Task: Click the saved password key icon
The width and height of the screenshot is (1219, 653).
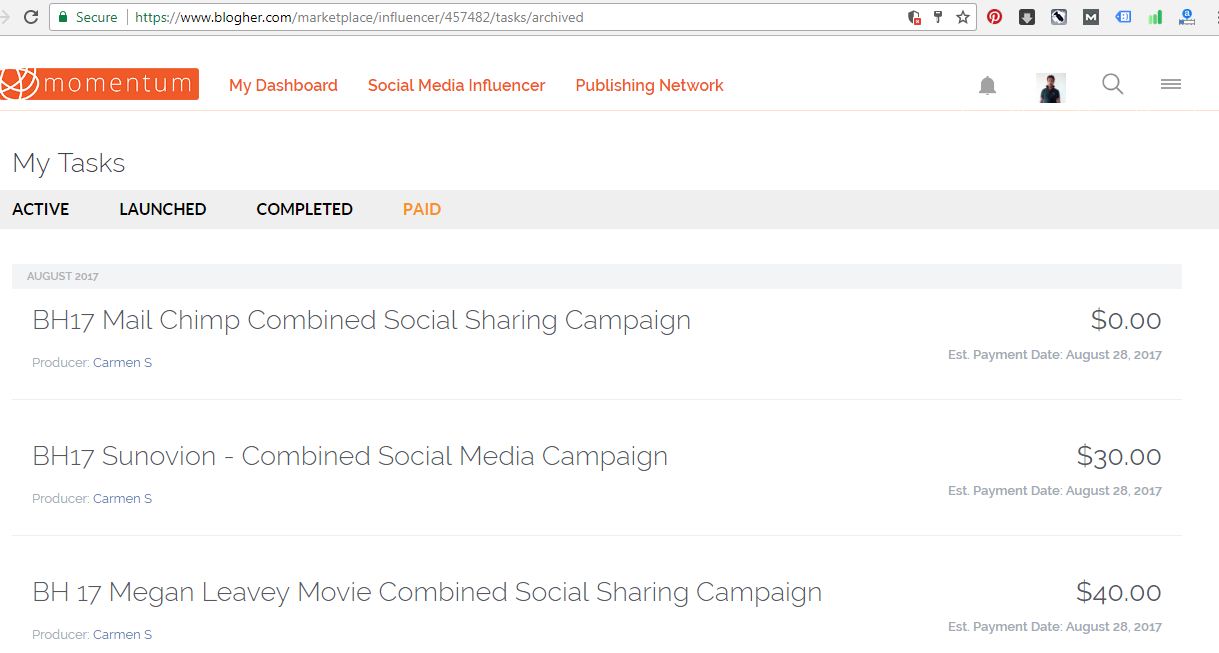Action: pos(938,17)
